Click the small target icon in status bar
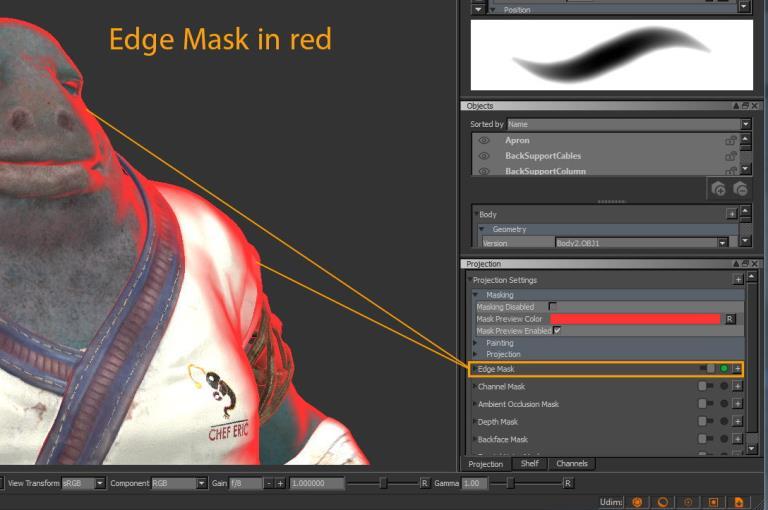Viewport: 768px width, 510px height. [688, 502]
